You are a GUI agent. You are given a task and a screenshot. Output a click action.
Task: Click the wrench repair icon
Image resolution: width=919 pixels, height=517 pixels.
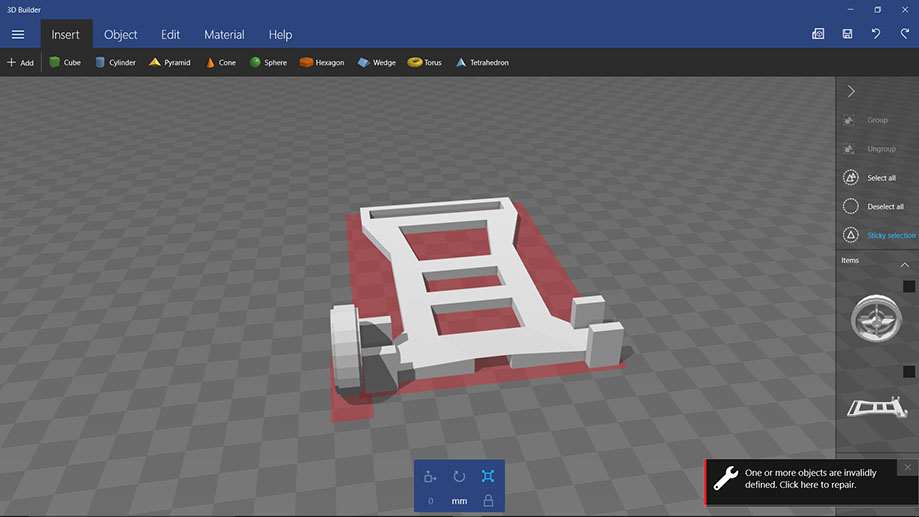pos(726,479)
